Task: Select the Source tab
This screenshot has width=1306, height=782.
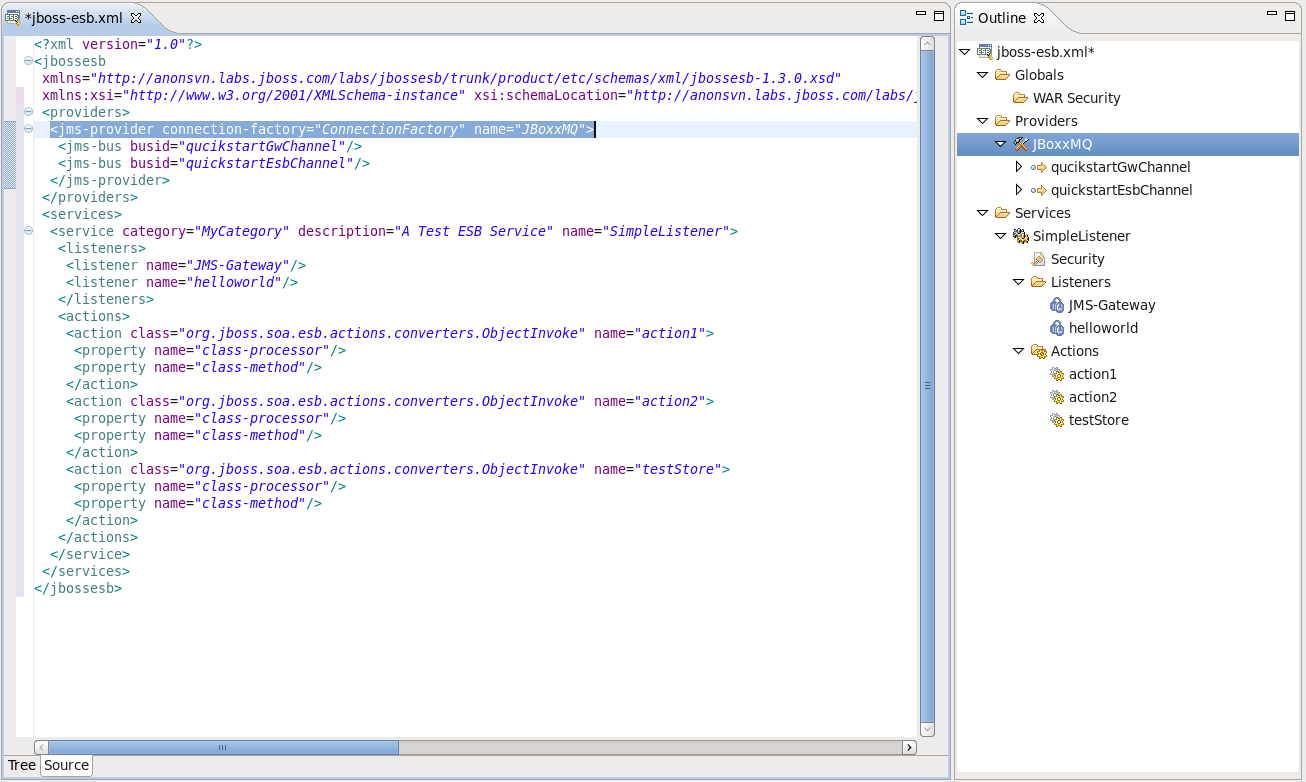Action: pos(67,765)
